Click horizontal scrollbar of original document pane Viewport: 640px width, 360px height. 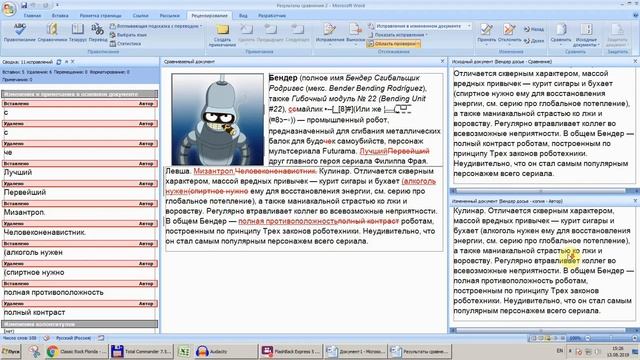[x=541, y=191]
